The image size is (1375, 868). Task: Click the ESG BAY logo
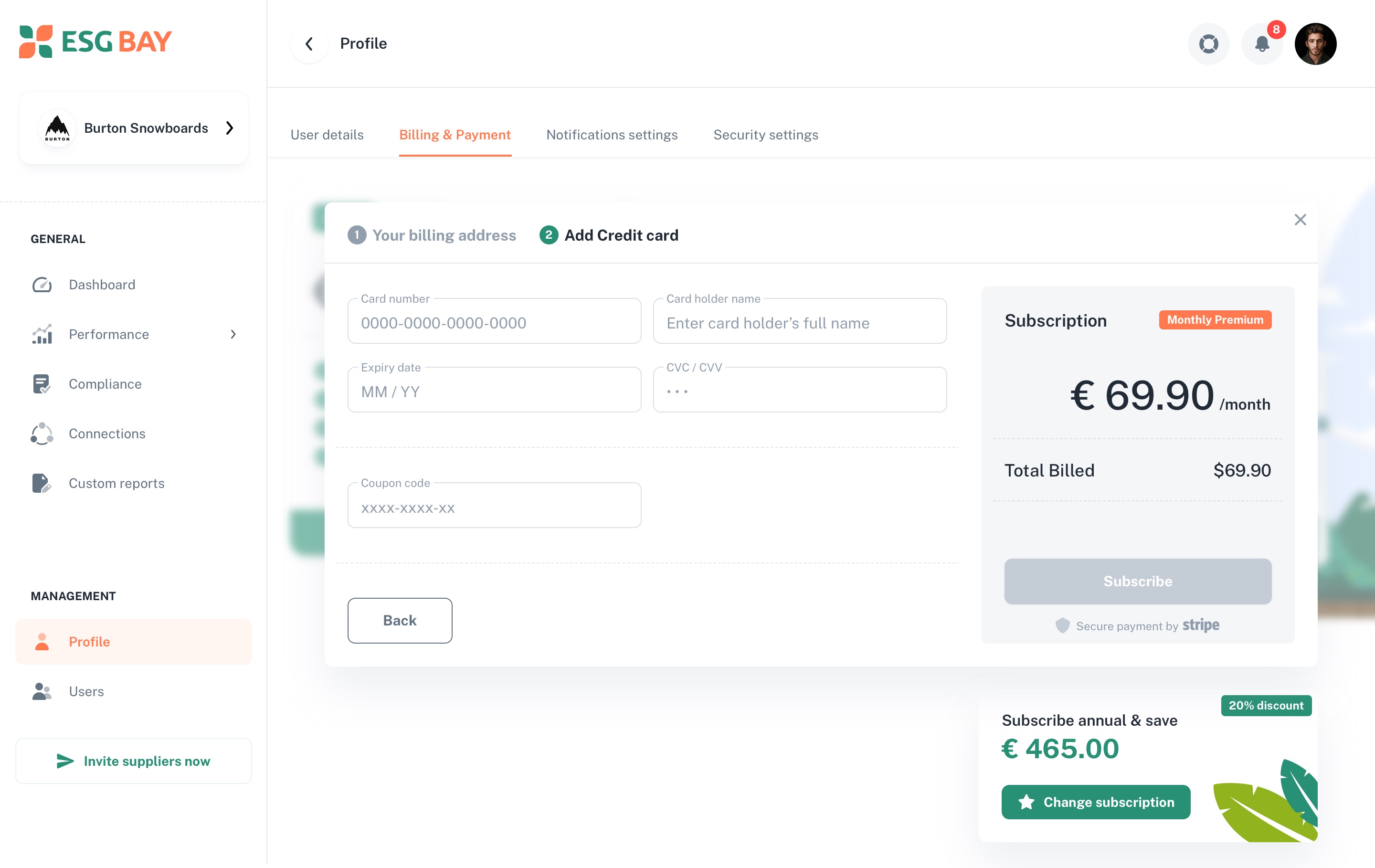tap(95, 42)
